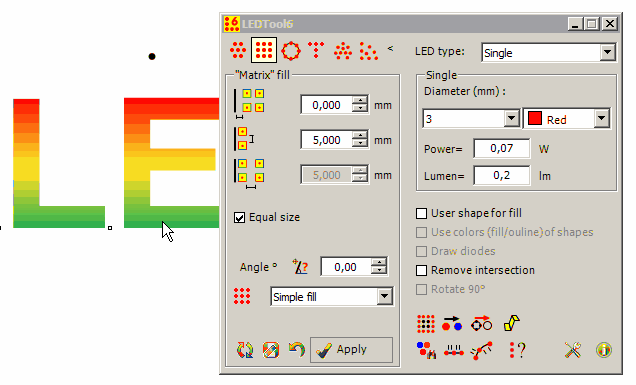636x385 pixels.
Task: Open the LED type dropdown
Action: click(x=548, y=53)
